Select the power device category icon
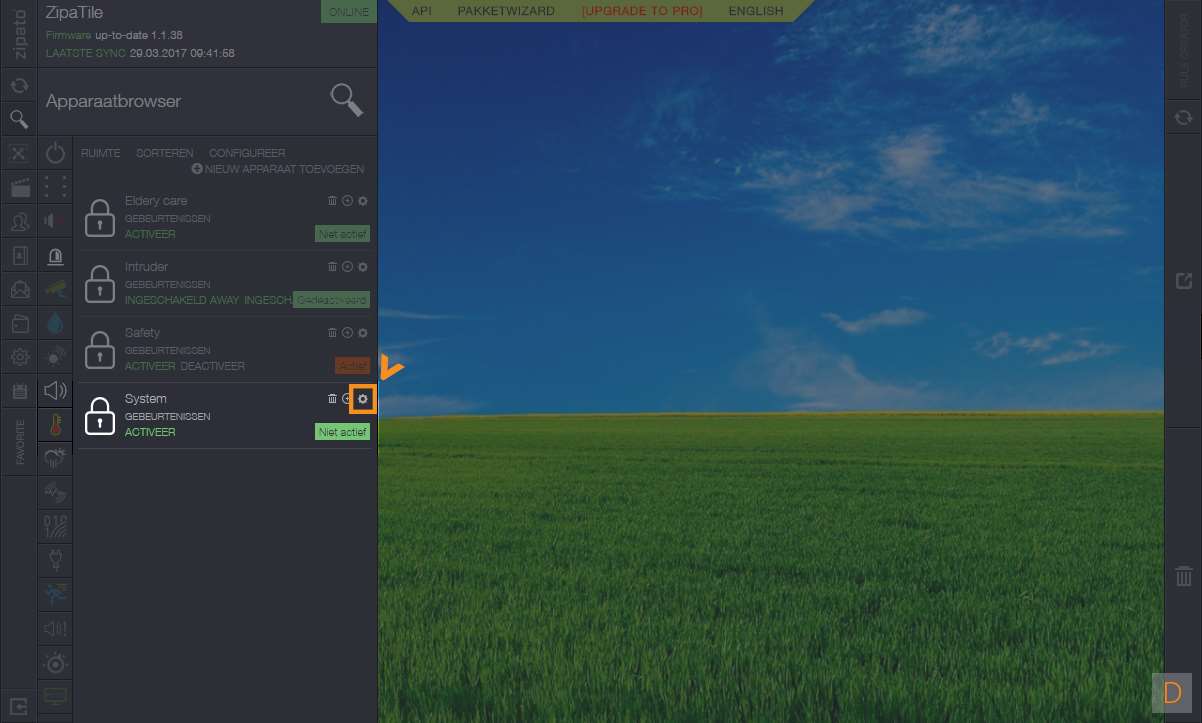Image resolution: width=1202 pixels, height=723 pixels. (56, 153)
